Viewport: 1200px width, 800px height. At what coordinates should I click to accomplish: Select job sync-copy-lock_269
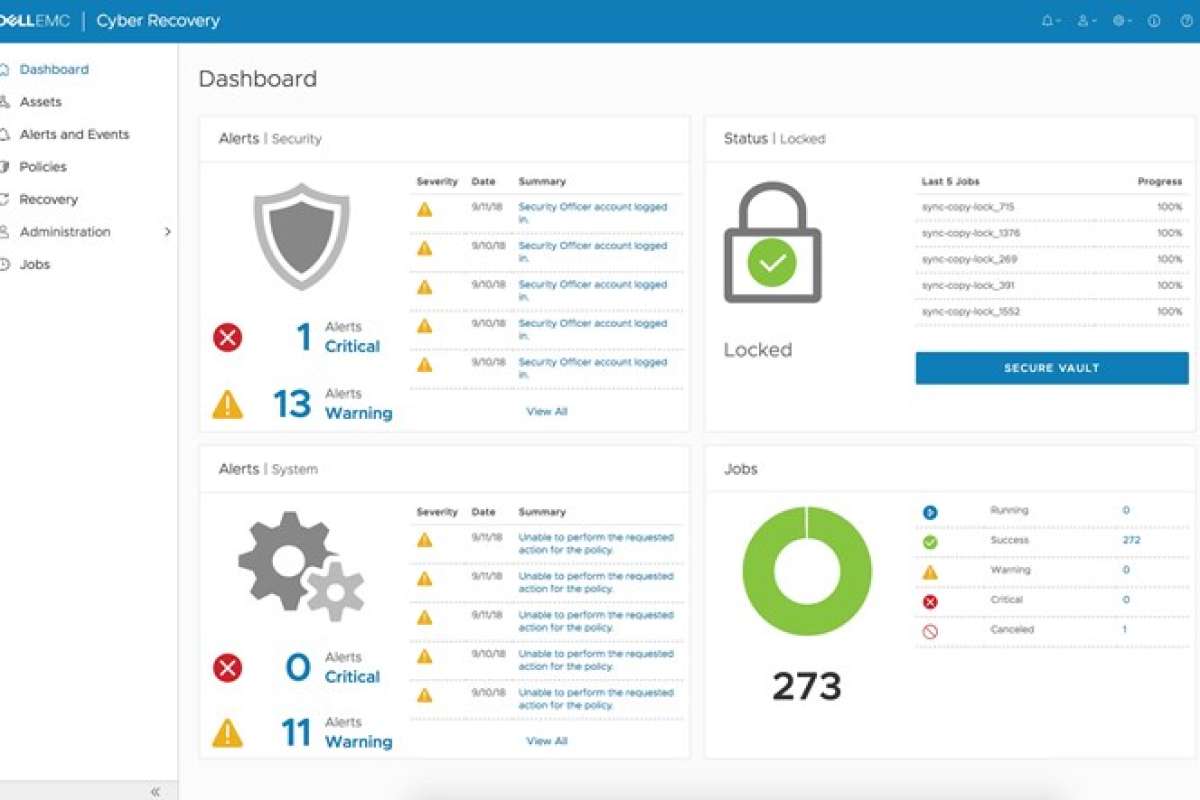(968, 259)
